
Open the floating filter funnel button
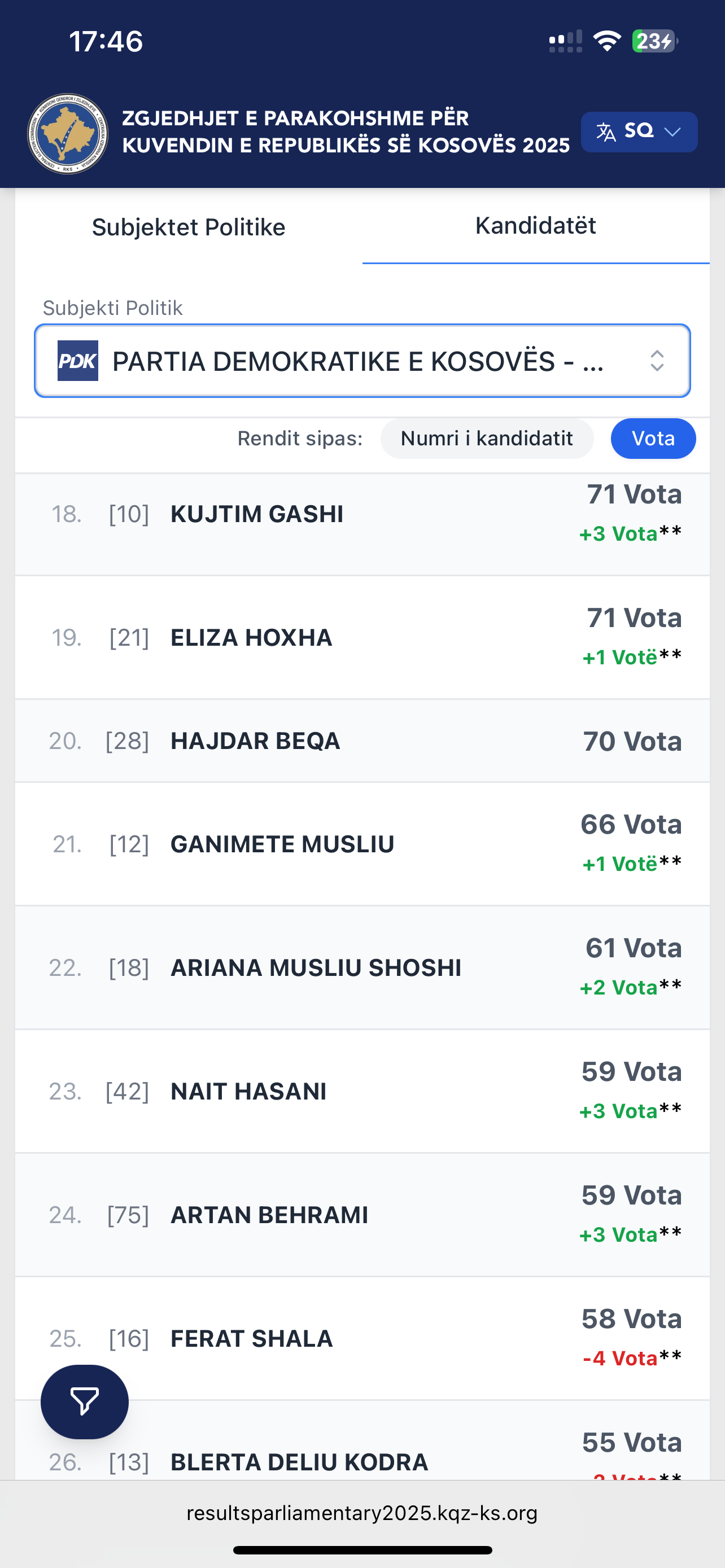[x=85, y=1402]
